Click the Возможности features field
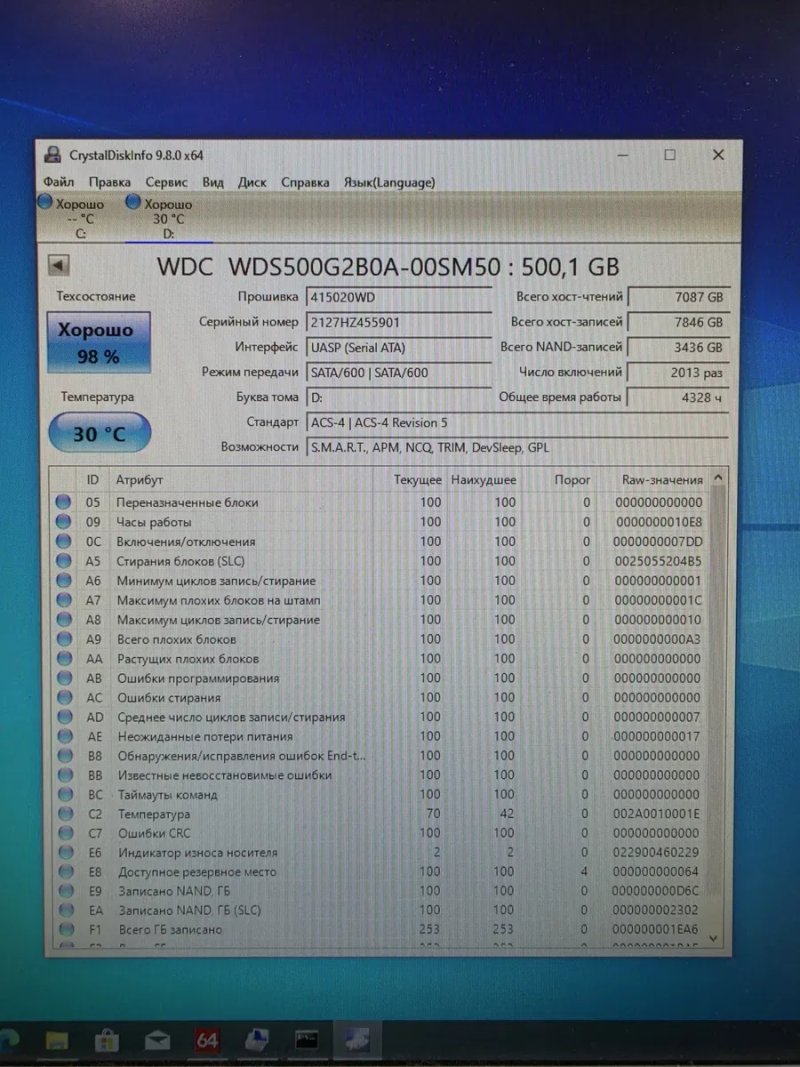800x1067 pixels. coord(517,448)
